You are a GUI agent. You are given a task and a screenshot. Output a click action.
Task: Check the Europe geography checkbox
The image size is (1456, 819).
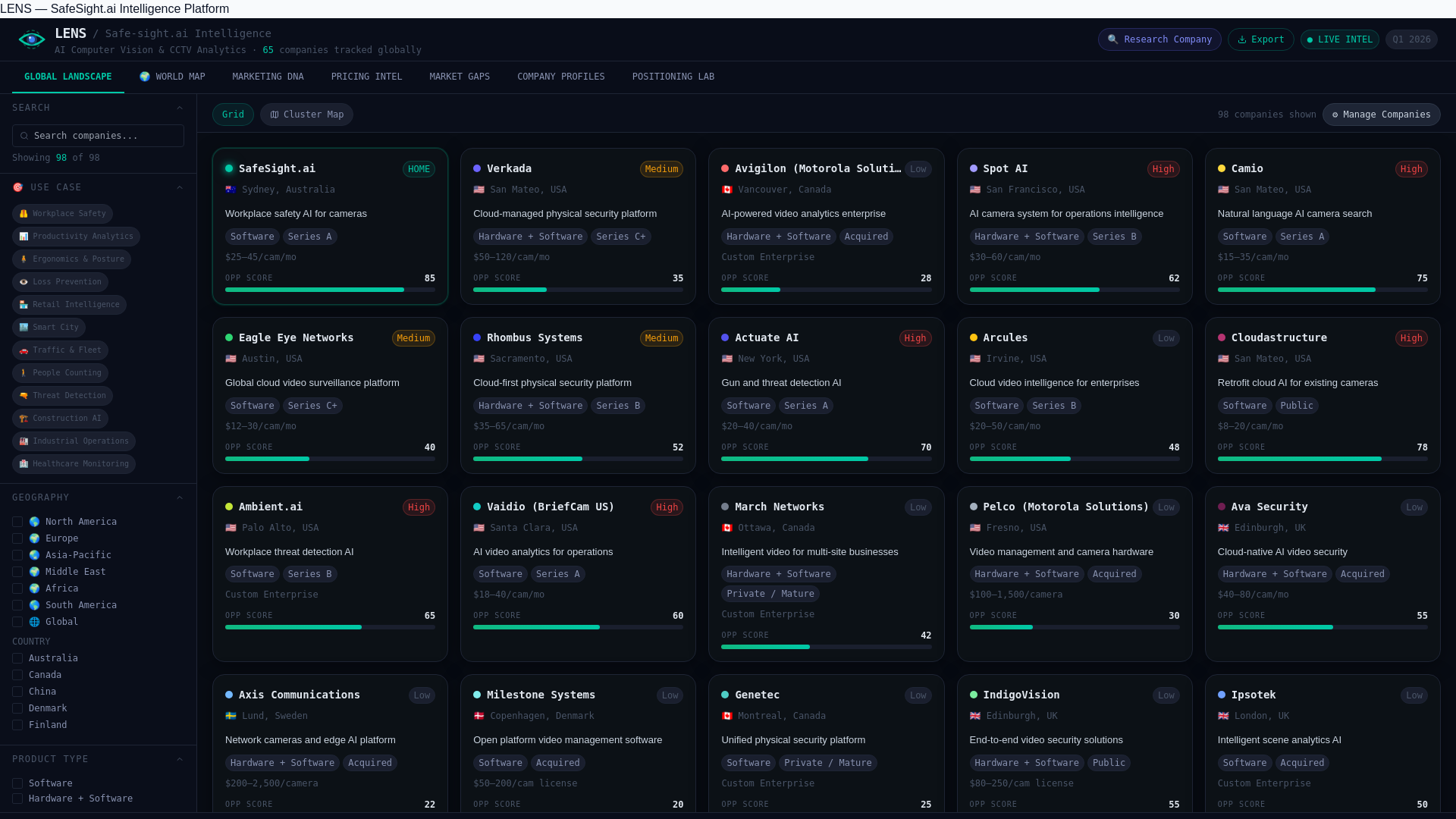click(17, 538)
